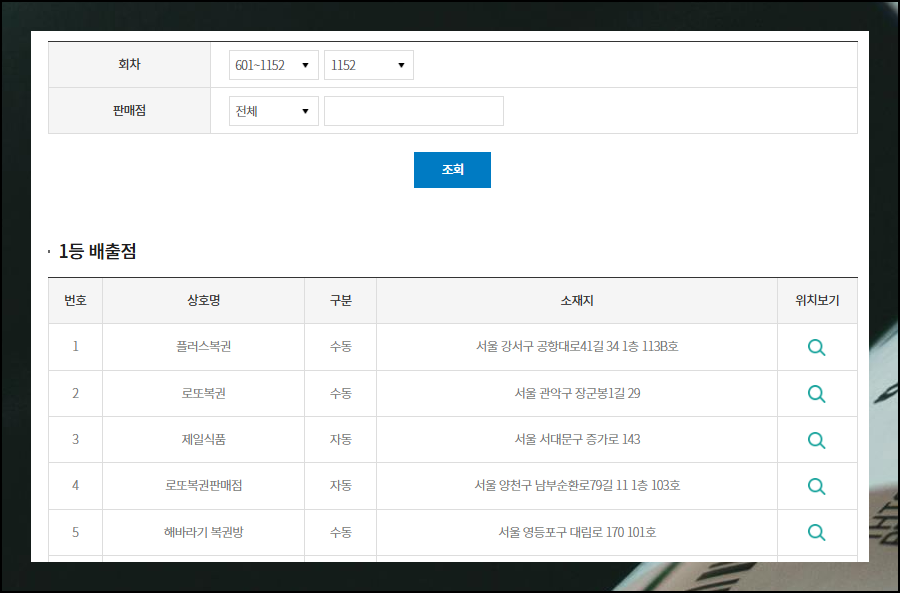This screenshot has width=900, height=593.
Task: Select the 구분 column header
Action: coord(340,300)
